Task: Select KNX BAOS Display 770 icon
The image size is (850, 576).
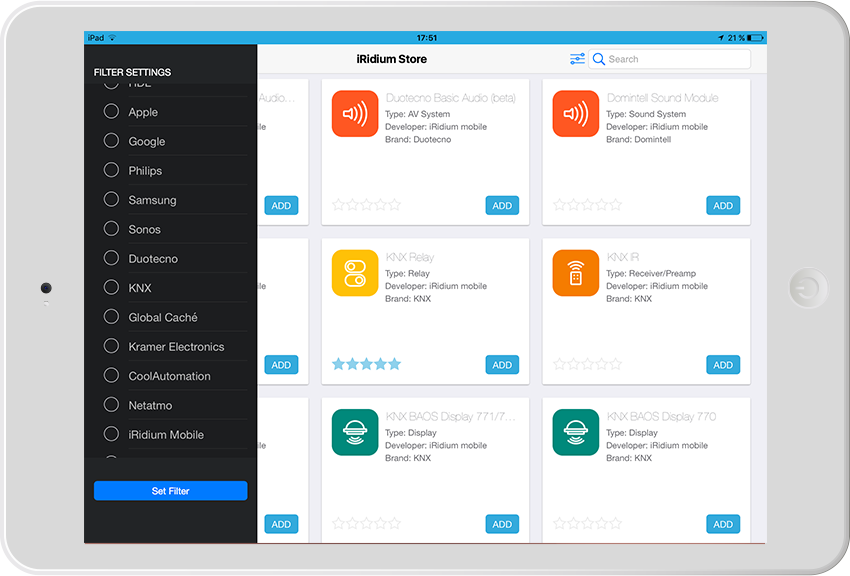Action: 575,432
